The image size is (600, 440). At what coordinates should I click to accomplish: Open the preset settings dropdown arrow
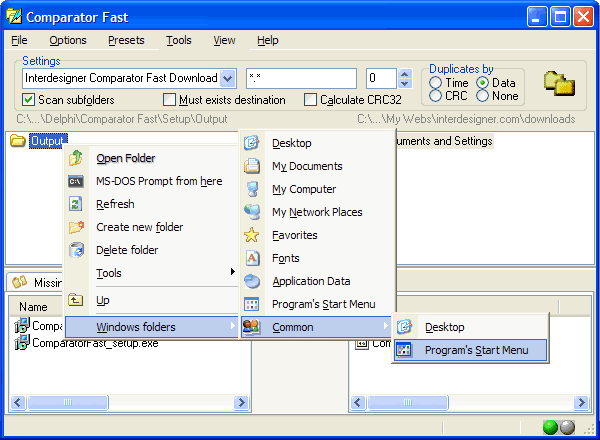[x=227, y=78]
